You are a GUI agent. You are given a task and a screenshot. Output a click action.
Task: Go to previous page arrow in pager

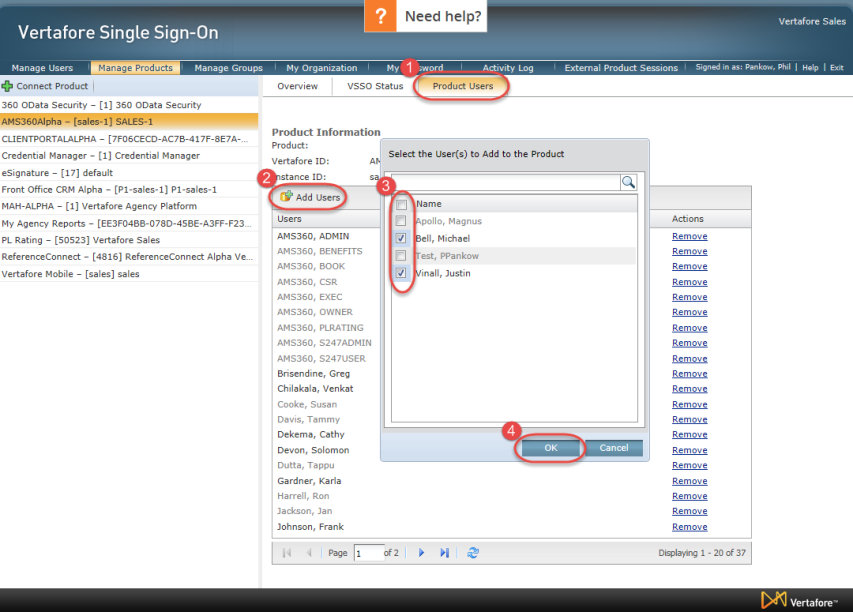click(308, 553)
